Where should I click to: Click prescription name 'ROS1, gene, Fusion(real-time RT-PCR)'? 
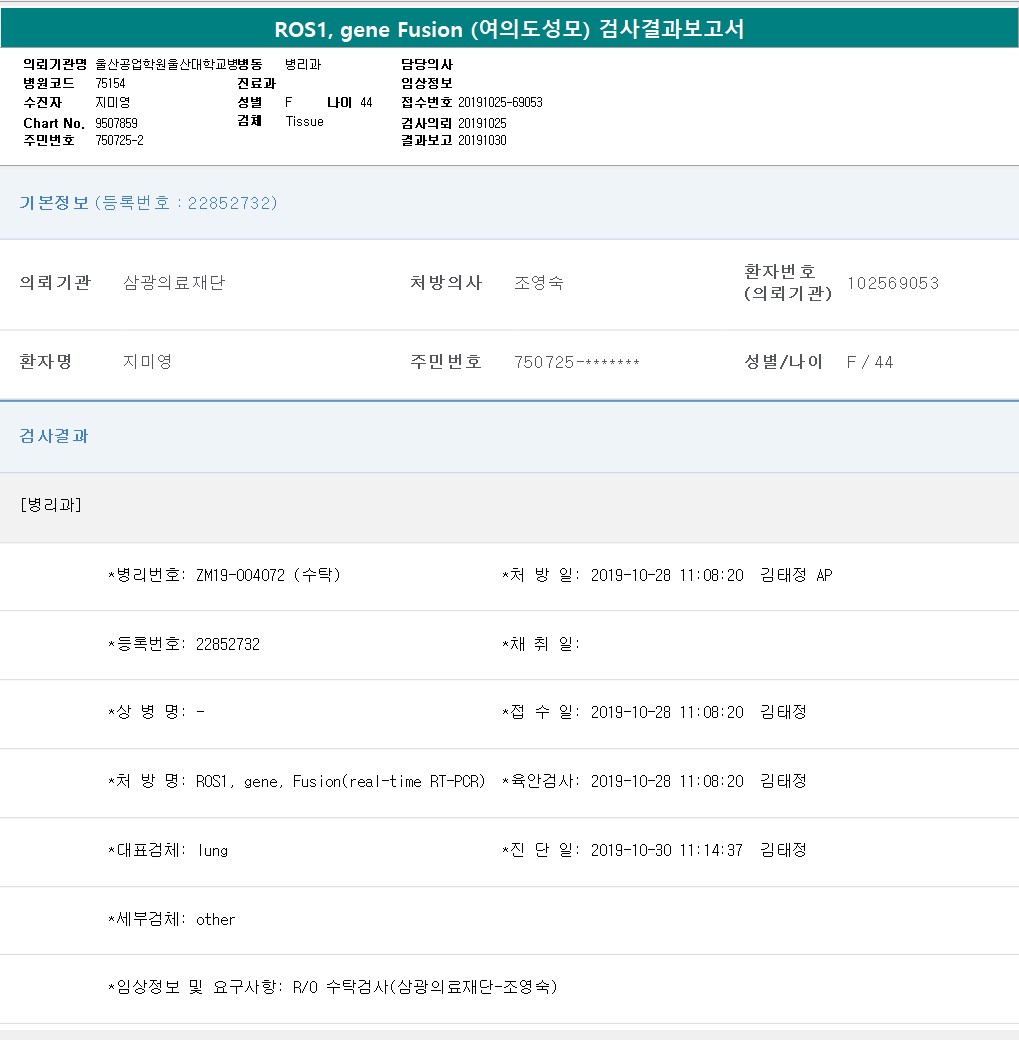[340, 781]
